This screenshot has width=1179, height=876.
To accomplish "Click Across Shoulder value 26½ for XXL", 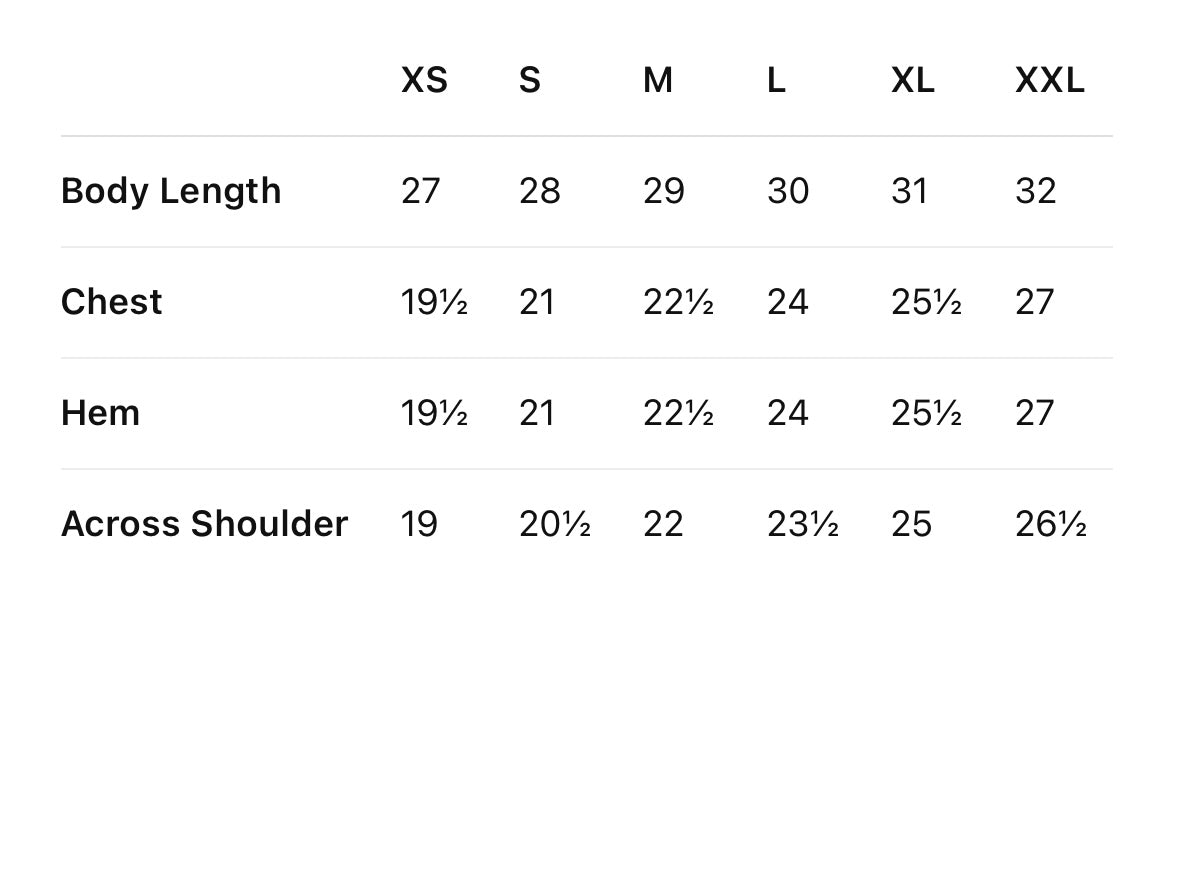I will coord(1050,524).
